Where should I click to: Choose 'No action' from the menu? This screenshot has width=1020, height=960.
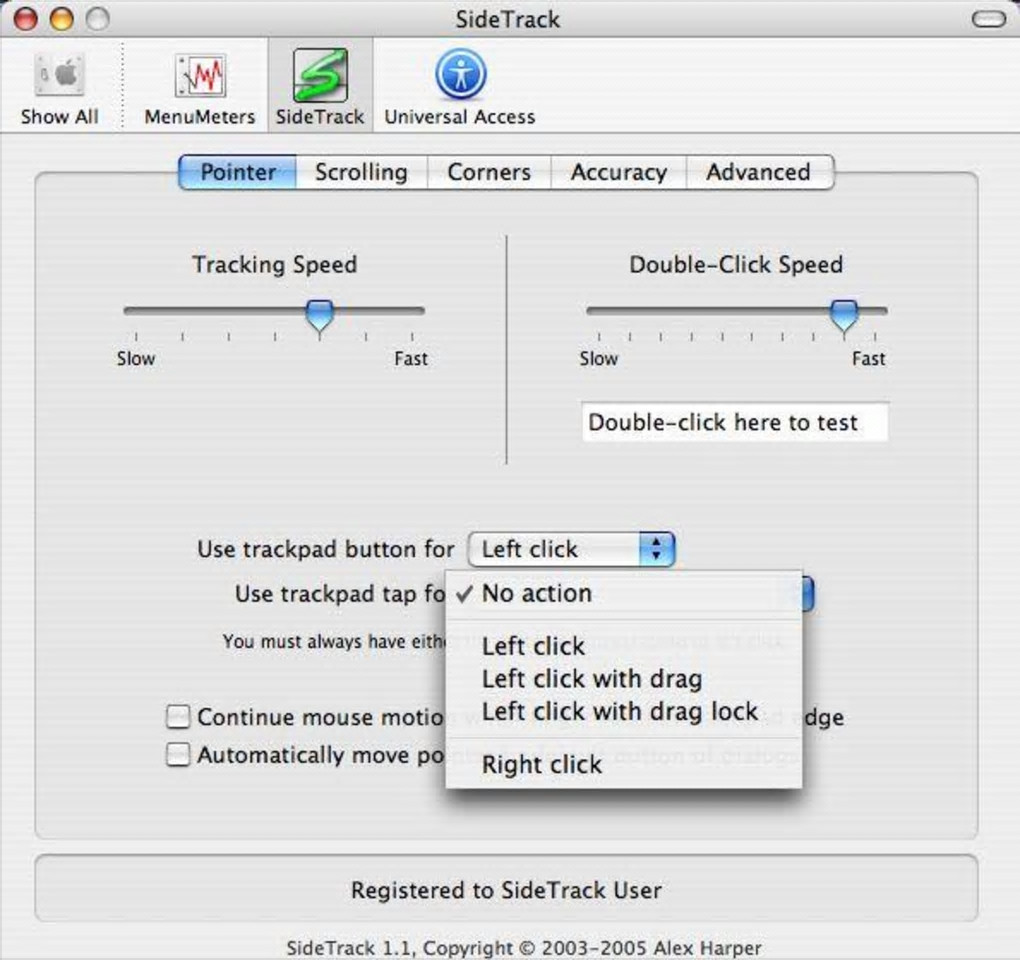tap(623, 593)
